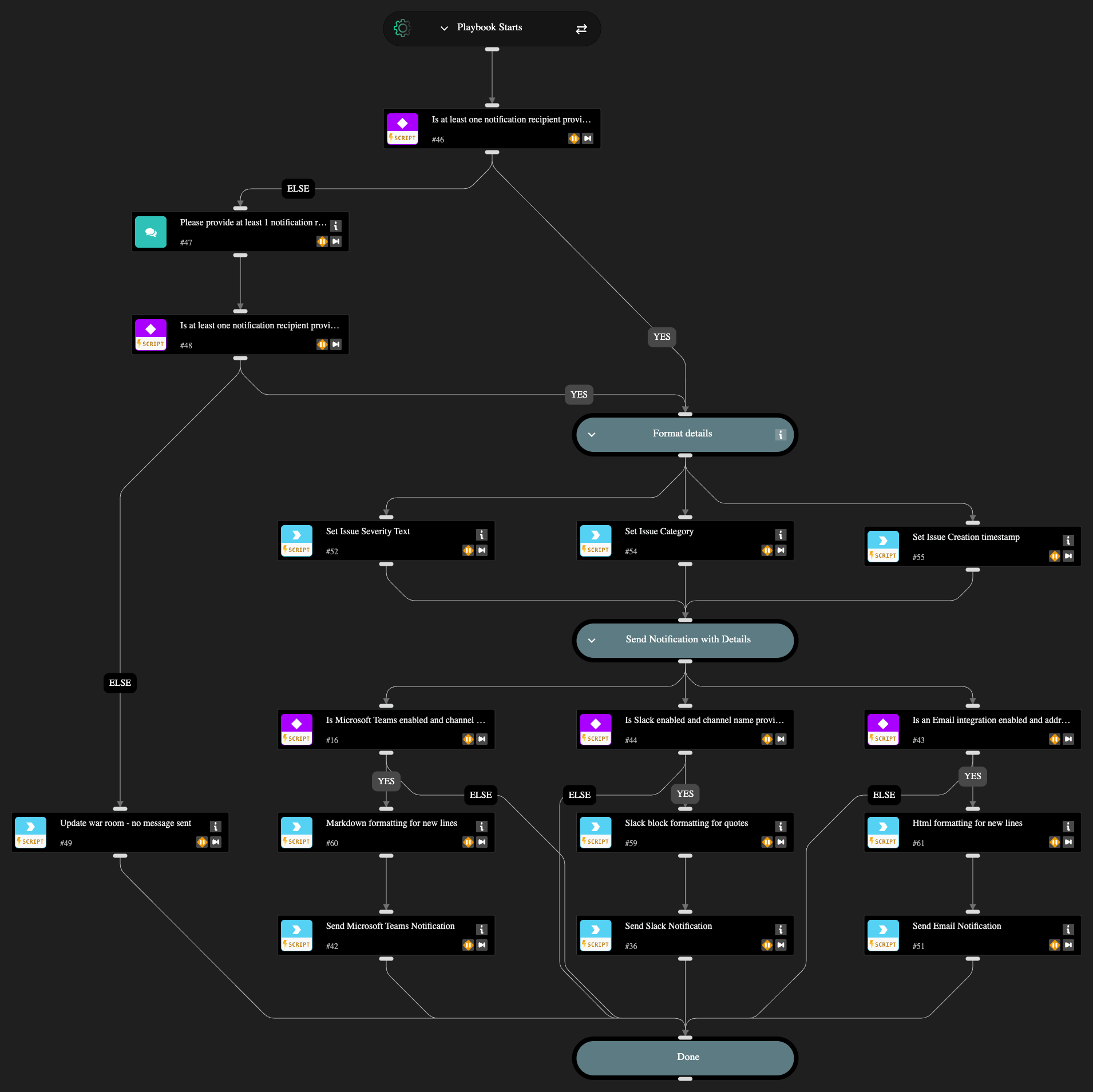
Task: Collapse the Format details section
Action: pyautogui.click(x=592, y=435)
